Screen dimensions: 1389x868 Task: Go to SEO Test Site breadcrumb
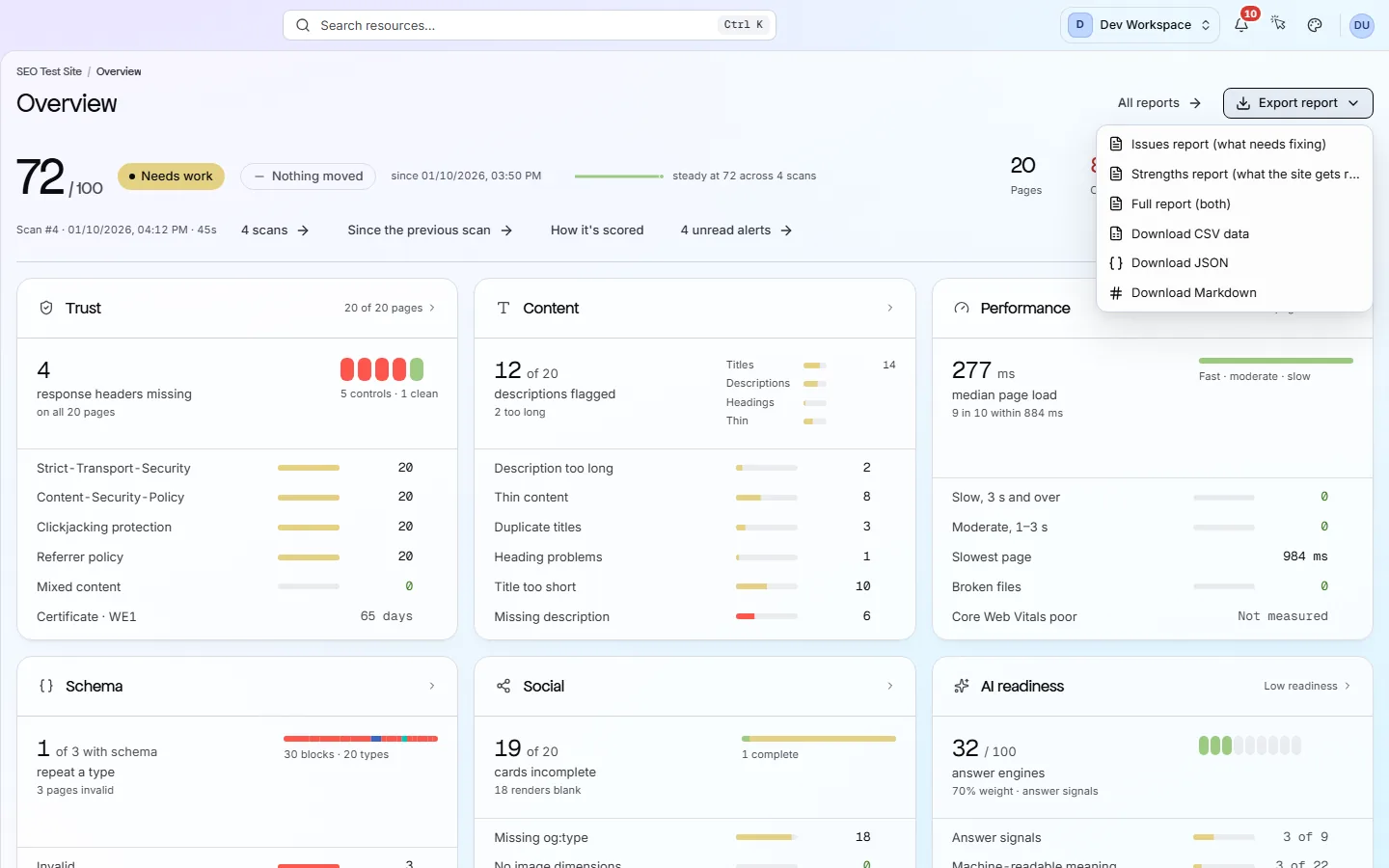point(49,71)
